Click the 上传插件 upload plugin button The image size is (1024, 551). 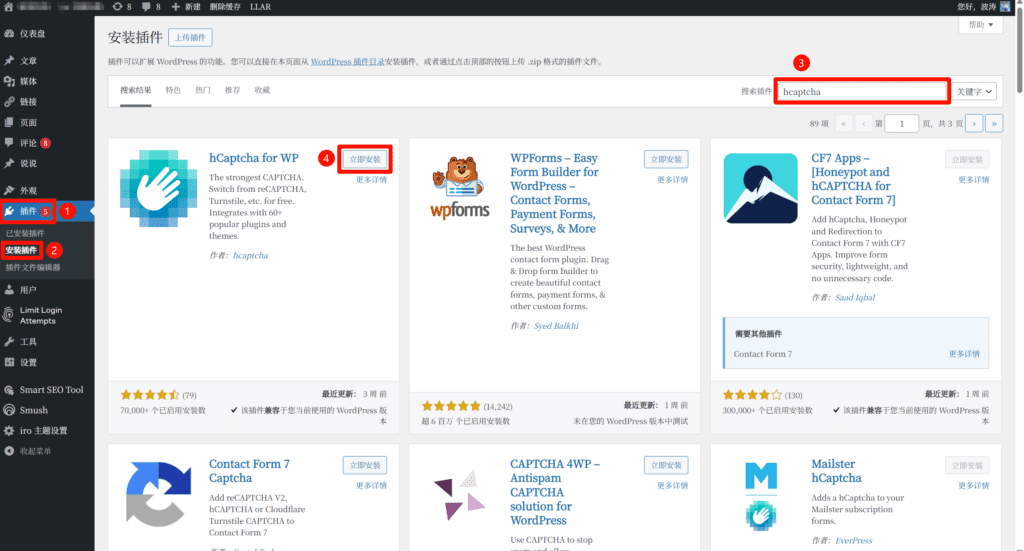pos(190,38)
